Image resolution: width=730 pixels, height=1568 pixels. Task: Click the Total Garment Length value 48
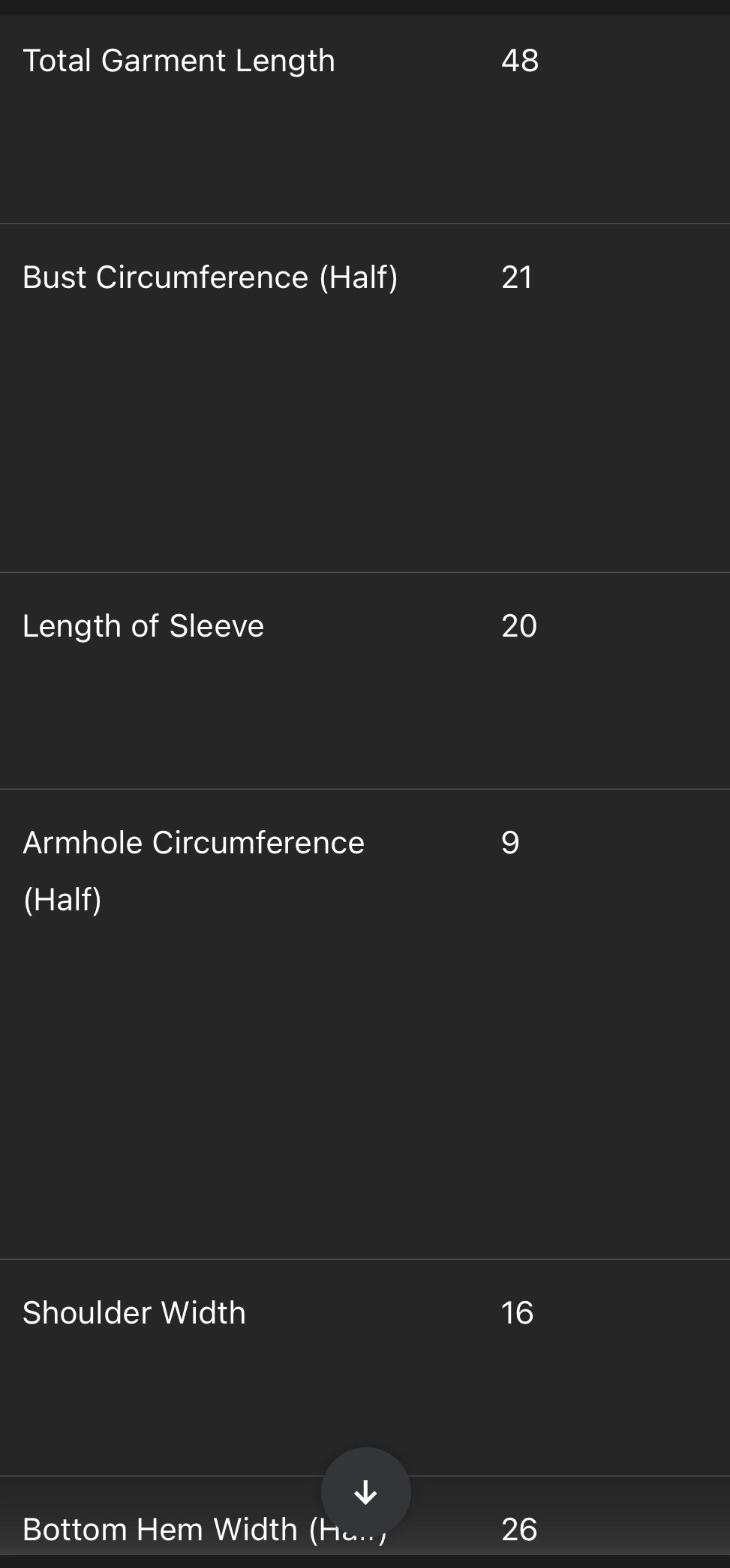520,61
